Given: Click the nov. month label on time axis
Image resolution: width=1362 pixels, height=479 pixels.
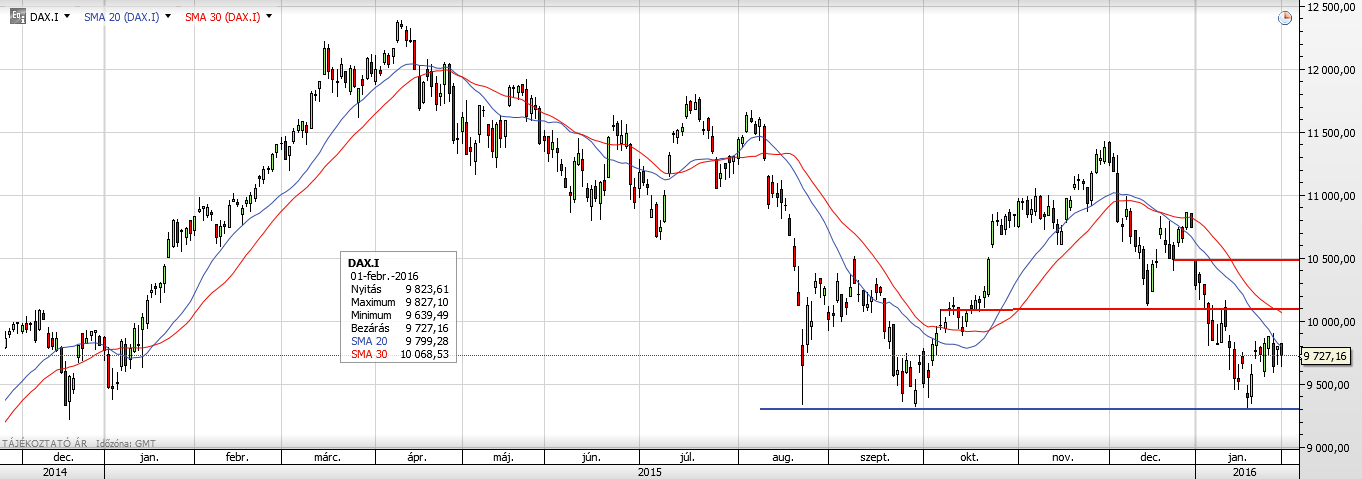Looking at the screenshot, I should (1062, 457).
